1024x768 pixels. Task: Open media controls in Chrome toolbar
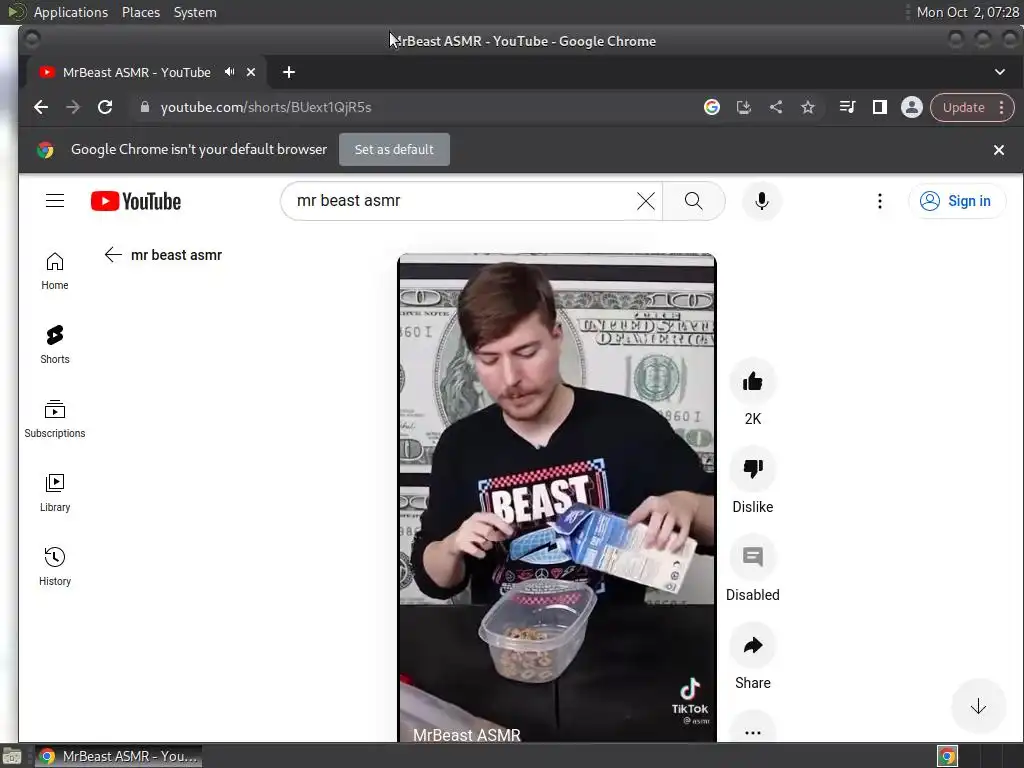(x=847, y=107)
